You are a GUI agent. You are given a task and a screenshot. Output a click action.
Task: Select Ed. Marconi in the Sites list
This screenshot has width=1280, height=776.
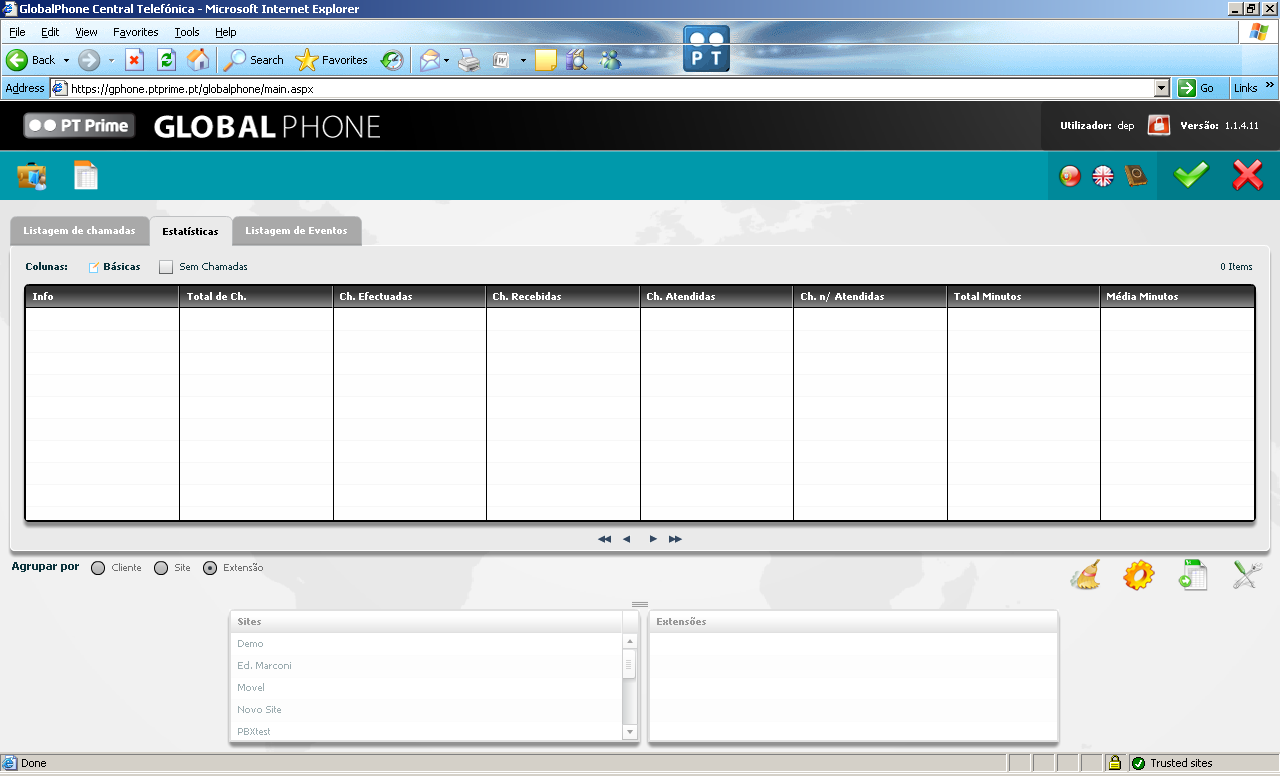(x=426, y=666)
